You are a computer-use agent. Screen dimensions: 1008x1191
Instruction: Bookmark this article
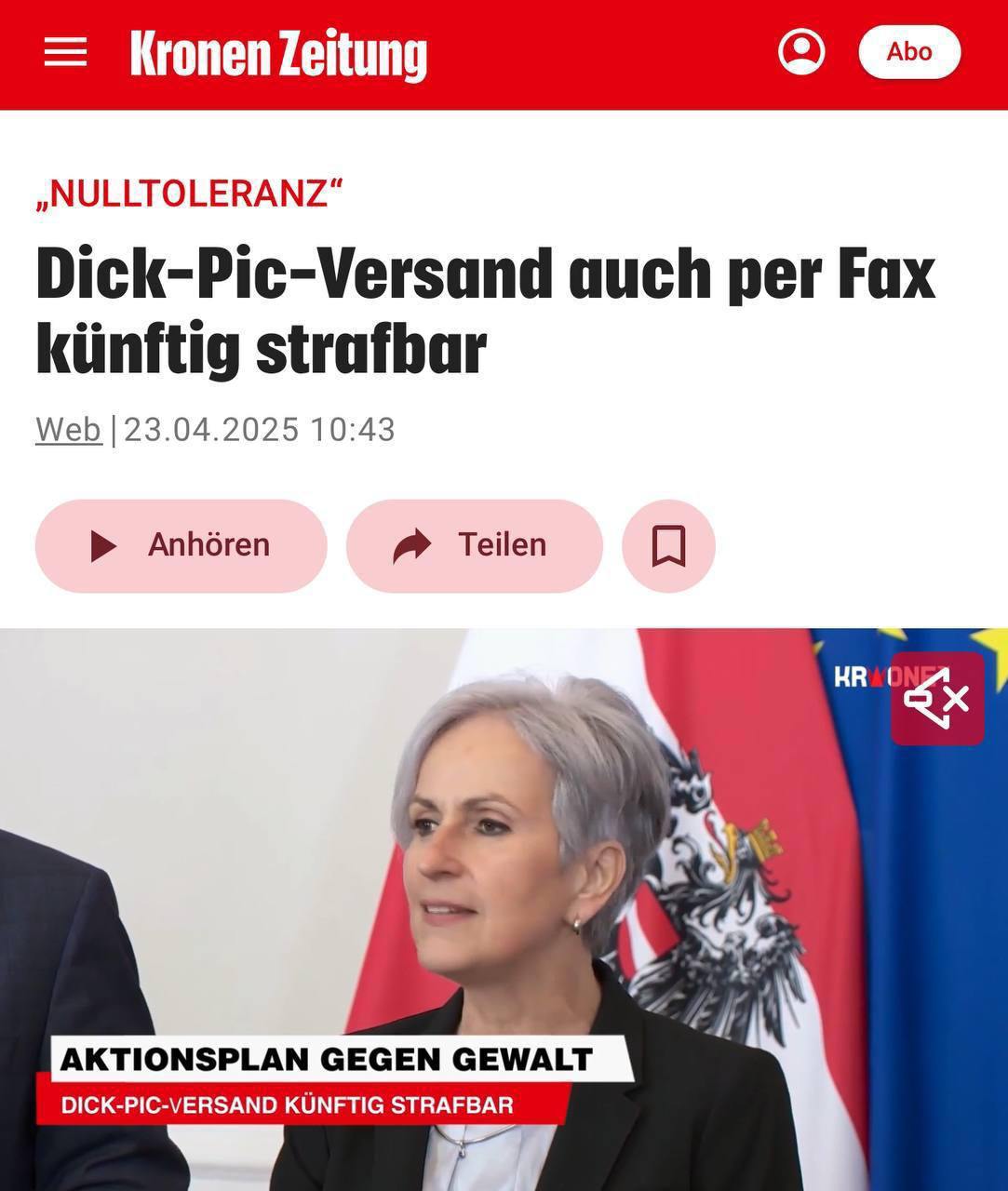(668, 546)
